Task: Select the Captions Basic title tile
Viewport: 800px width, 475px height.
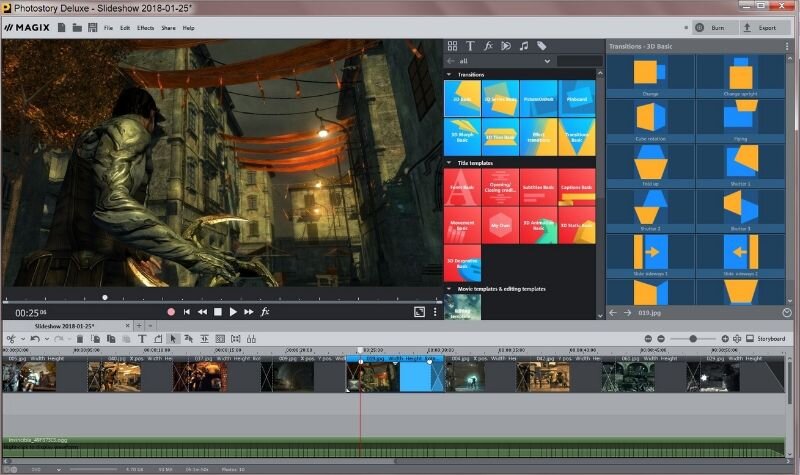Action: (x=577, y=187)
